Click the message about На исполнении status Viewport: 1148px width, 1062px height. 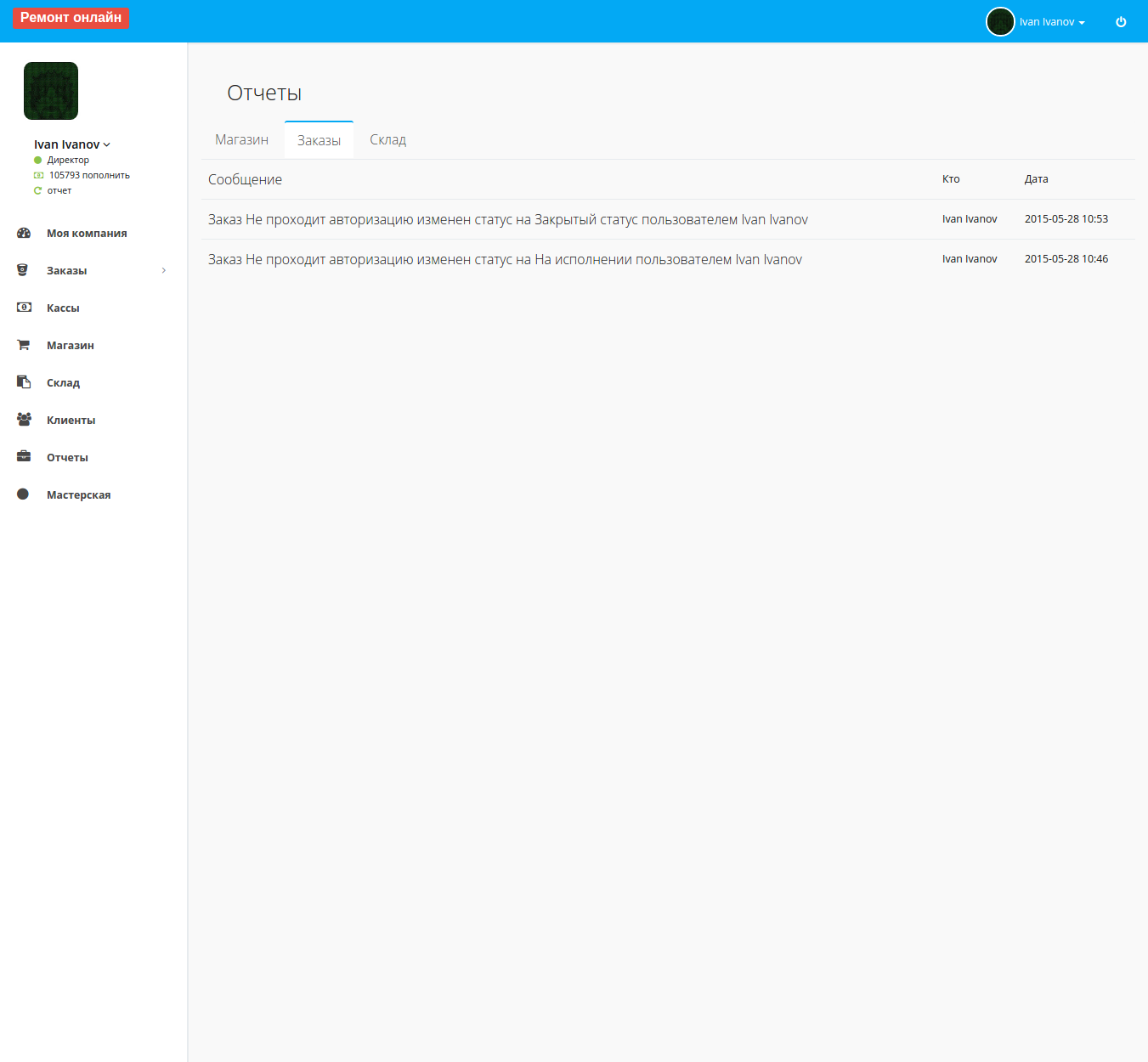click(x=505, y=260)
